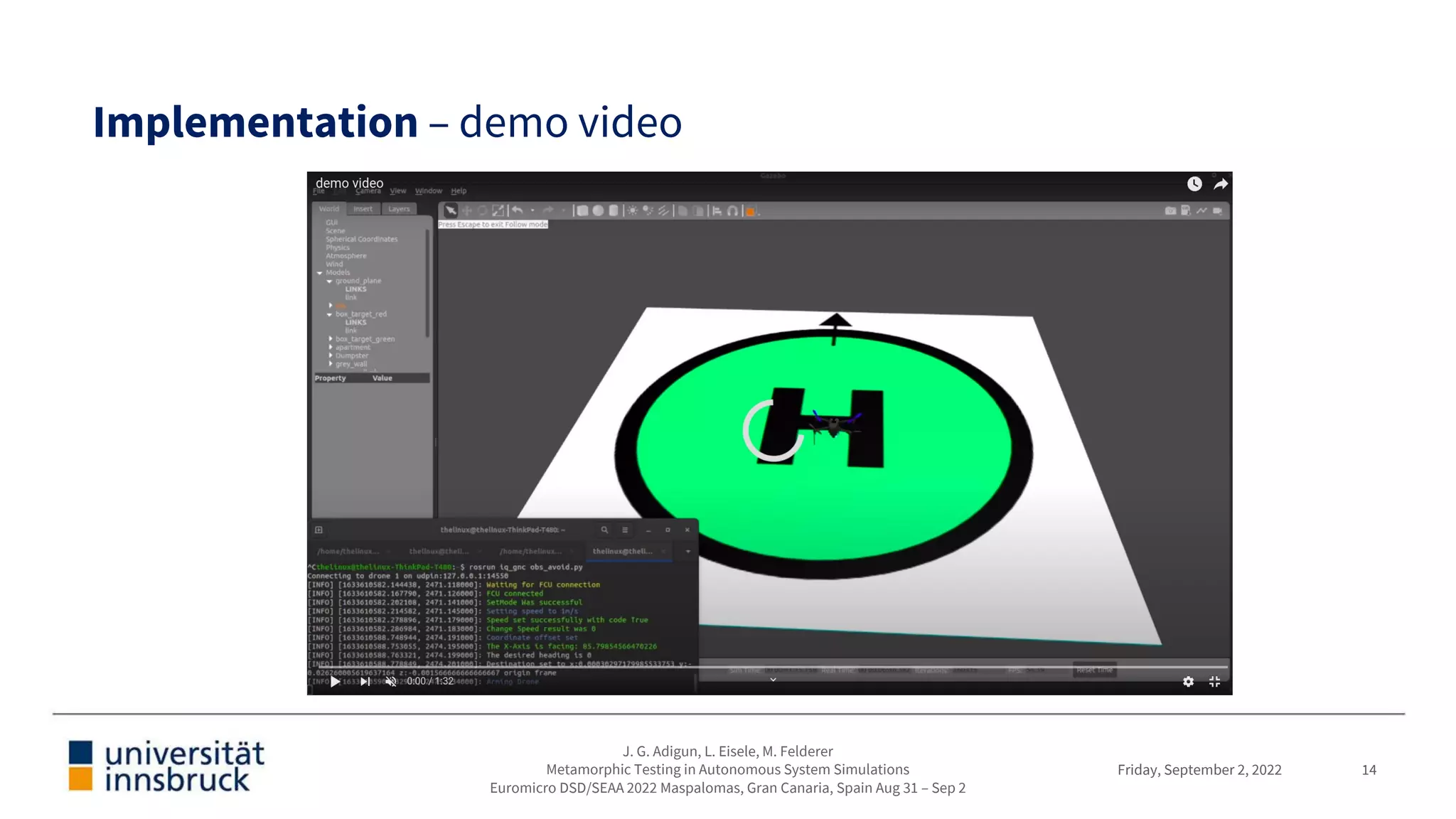Switch to the Insert tab
Image resolution: width=1456 pixels, height=819 pixels.
(363, 209)
